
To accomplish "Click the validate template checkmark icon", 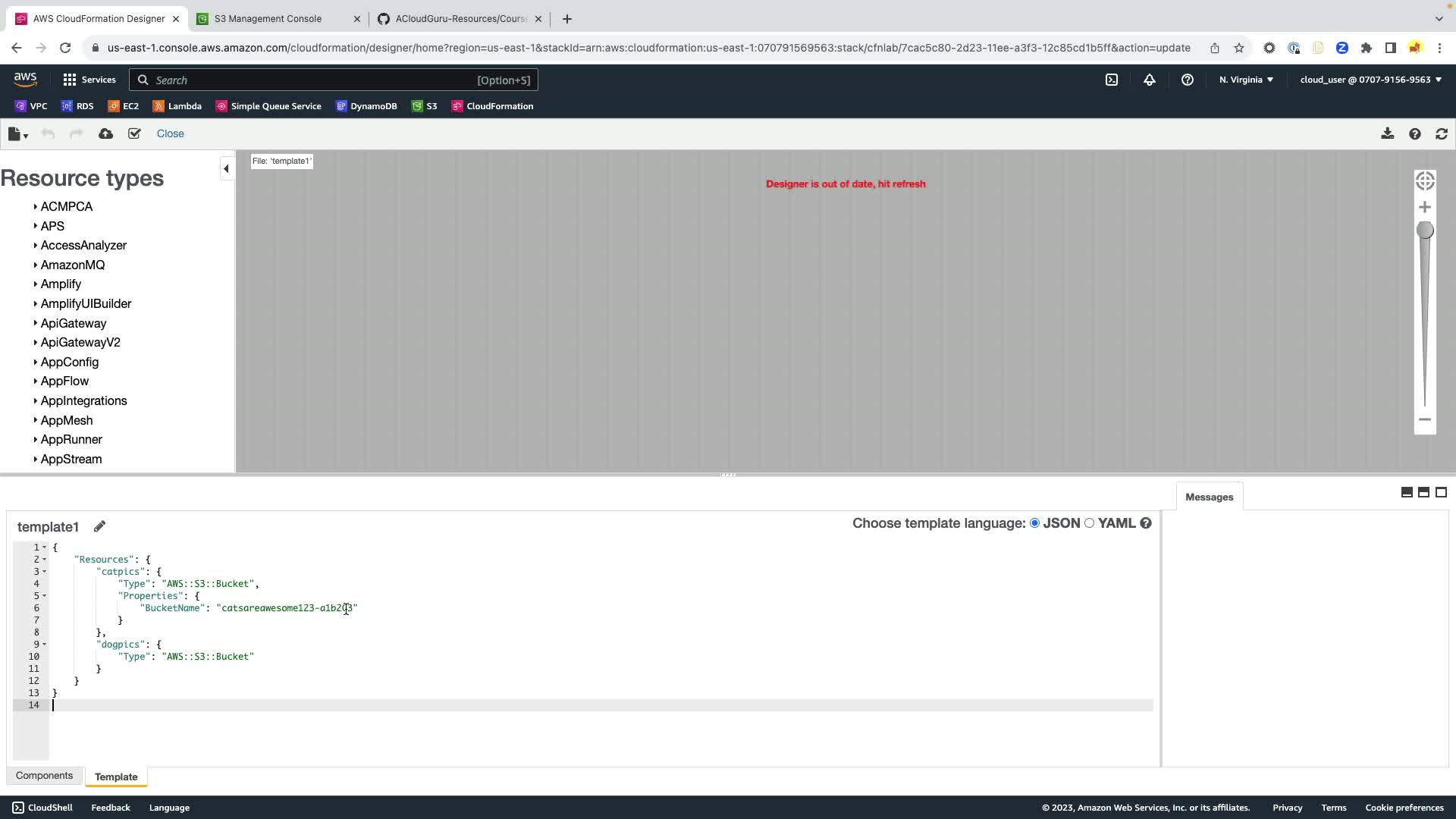I will click(134, 133).
